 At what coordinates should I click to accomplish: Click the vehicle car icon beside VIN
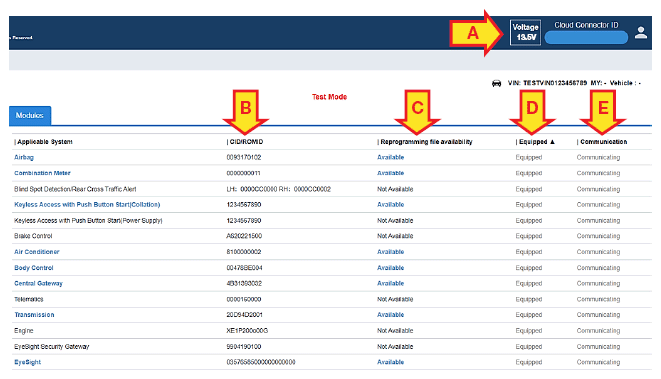[497, 83]
